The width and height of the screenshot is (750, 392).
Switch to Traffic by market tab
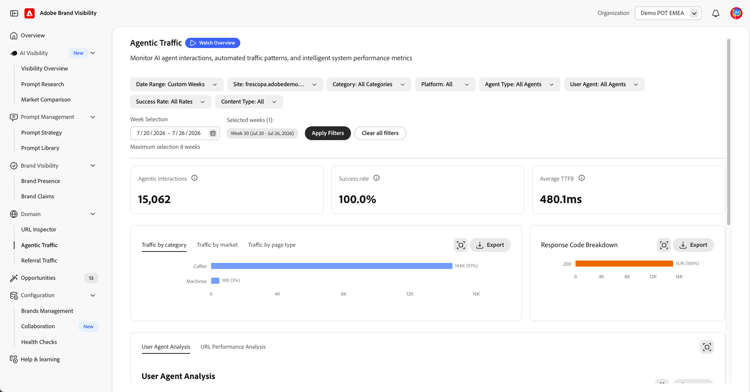(217, 245)
